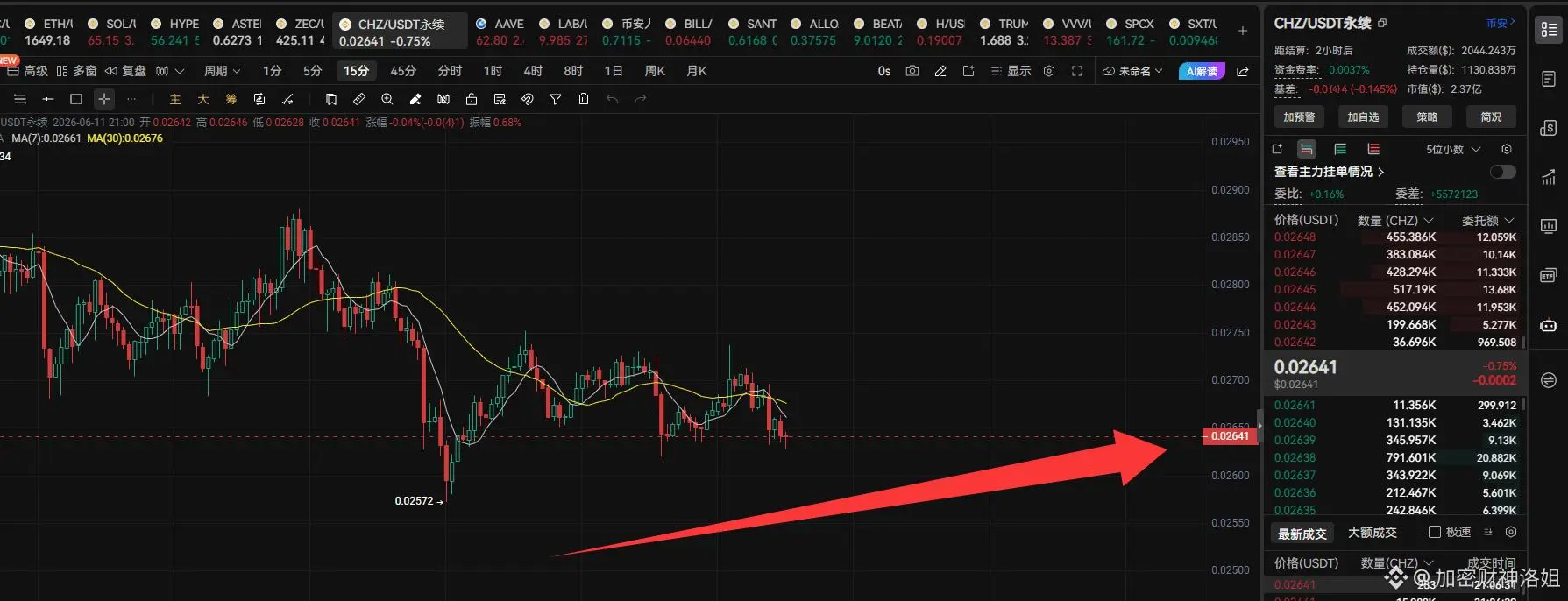The image size is (1568, 601).
Task: Click the zoom in magnifier tool
Action: [x=387, y=99]
